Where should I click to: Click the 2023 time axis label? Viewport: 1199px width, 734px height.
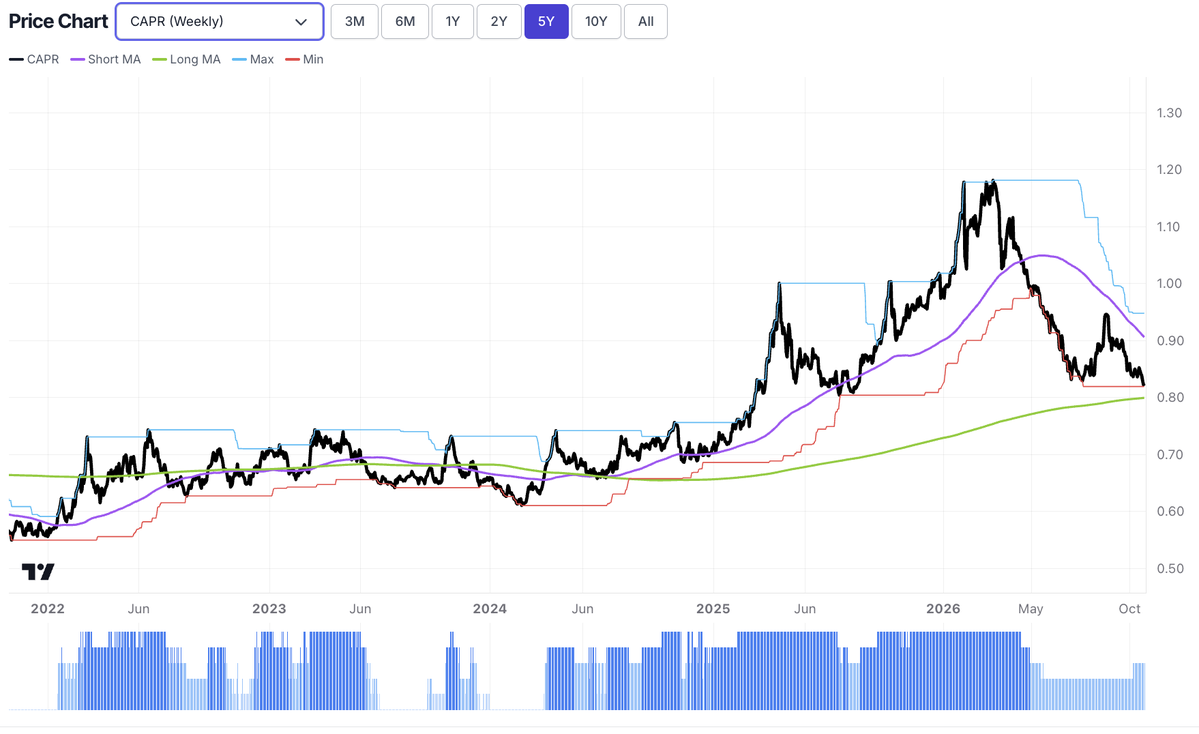click(269, 609)
